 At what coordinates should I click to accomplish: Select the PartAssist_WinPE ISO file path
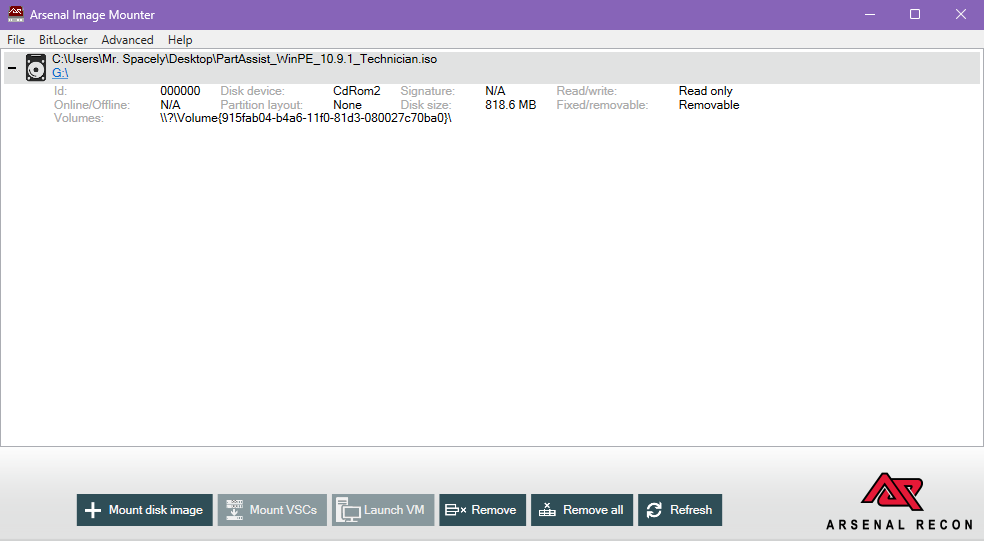click(x=245, y=59)
